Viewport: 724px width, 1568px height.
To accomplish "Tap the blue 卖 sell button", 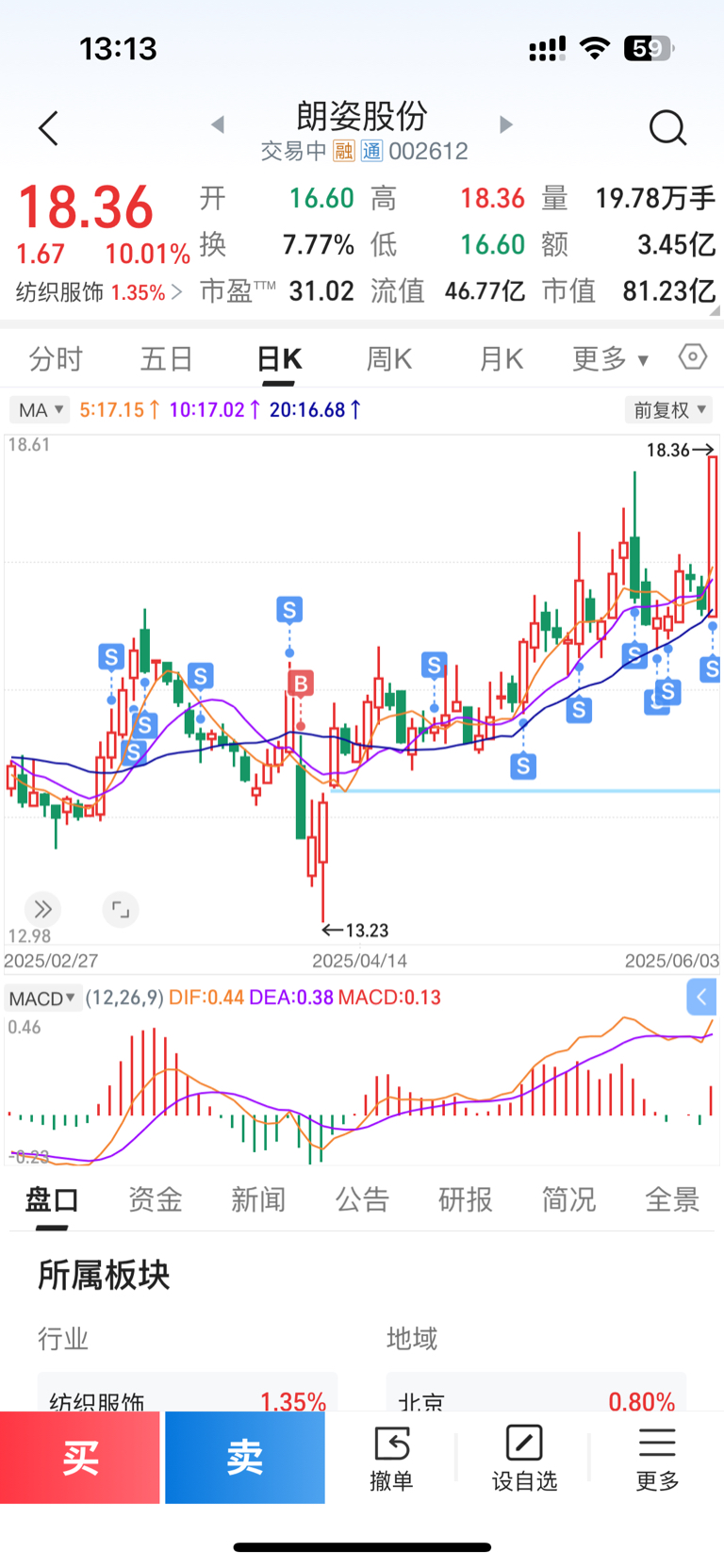I will click(x=245, y=1458).
